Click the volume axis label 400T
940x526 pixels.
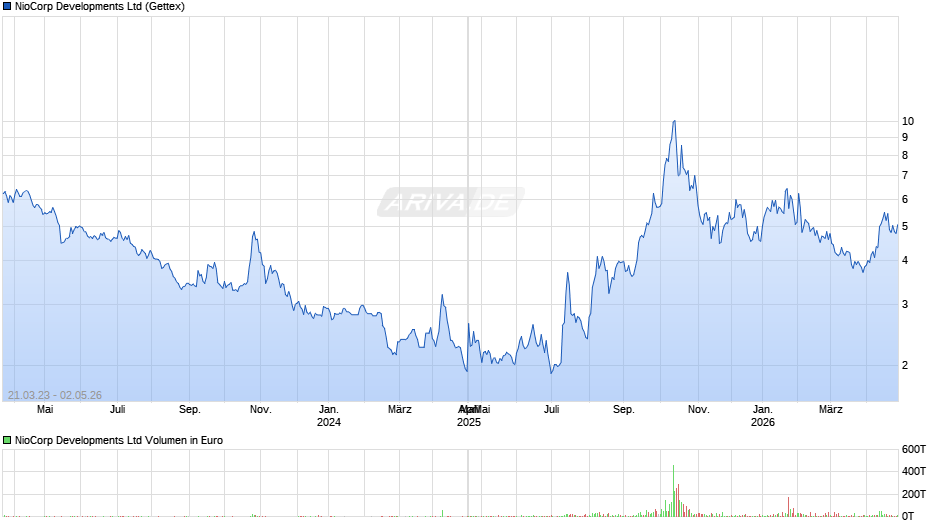pos(914,471)
